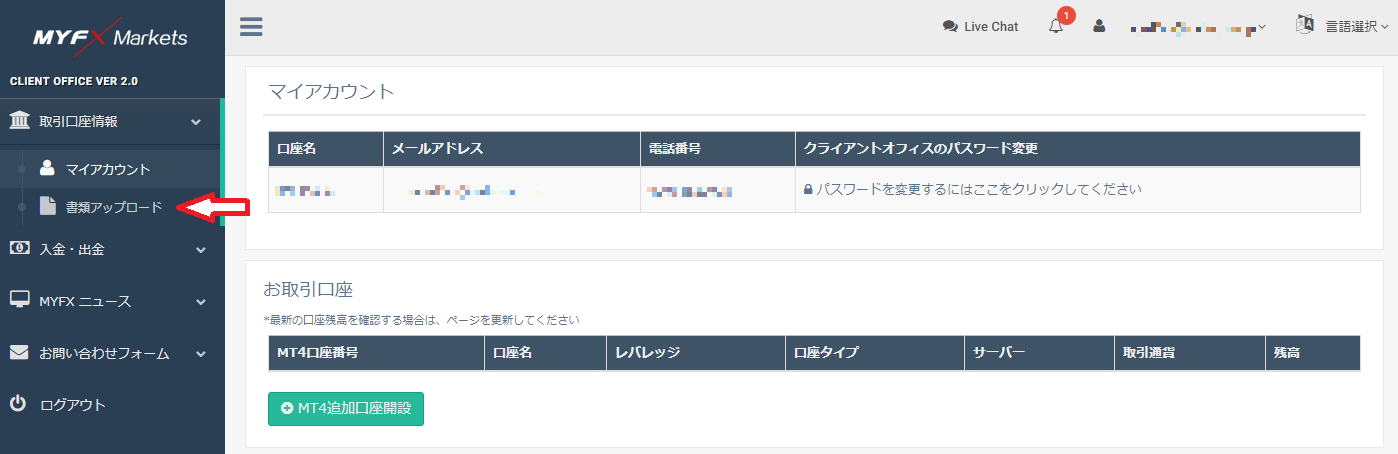Click the language translation icon
The image size is (1398, 454).
(1304, 26)
